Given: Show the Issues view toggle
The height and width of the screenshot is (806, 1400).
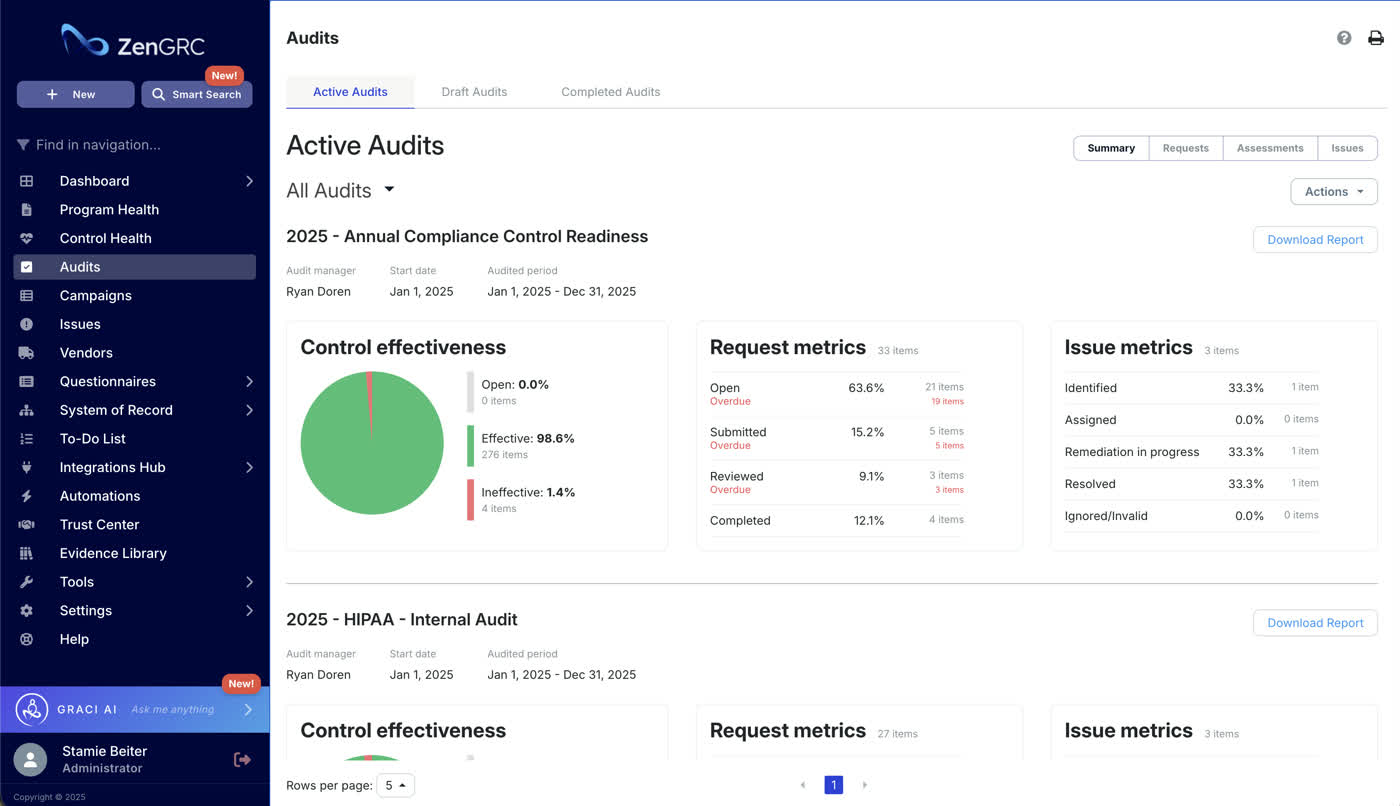Looking at the screenshot, I should pyautogui.click(x=1347, y=148).
